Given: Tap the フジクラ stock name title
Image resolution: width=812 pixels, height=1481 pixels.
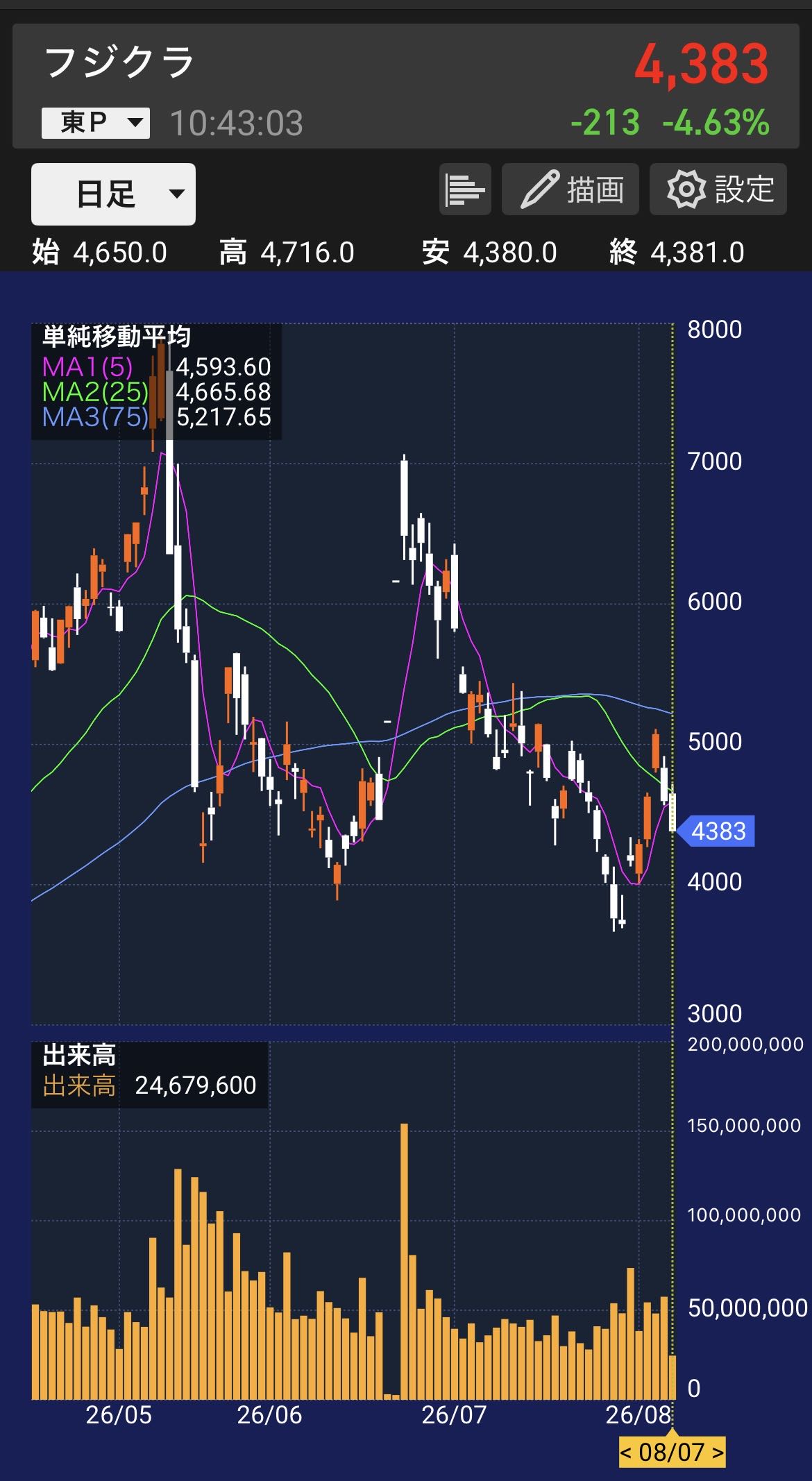Looking at the screenshot, I should tap(119, 62).
